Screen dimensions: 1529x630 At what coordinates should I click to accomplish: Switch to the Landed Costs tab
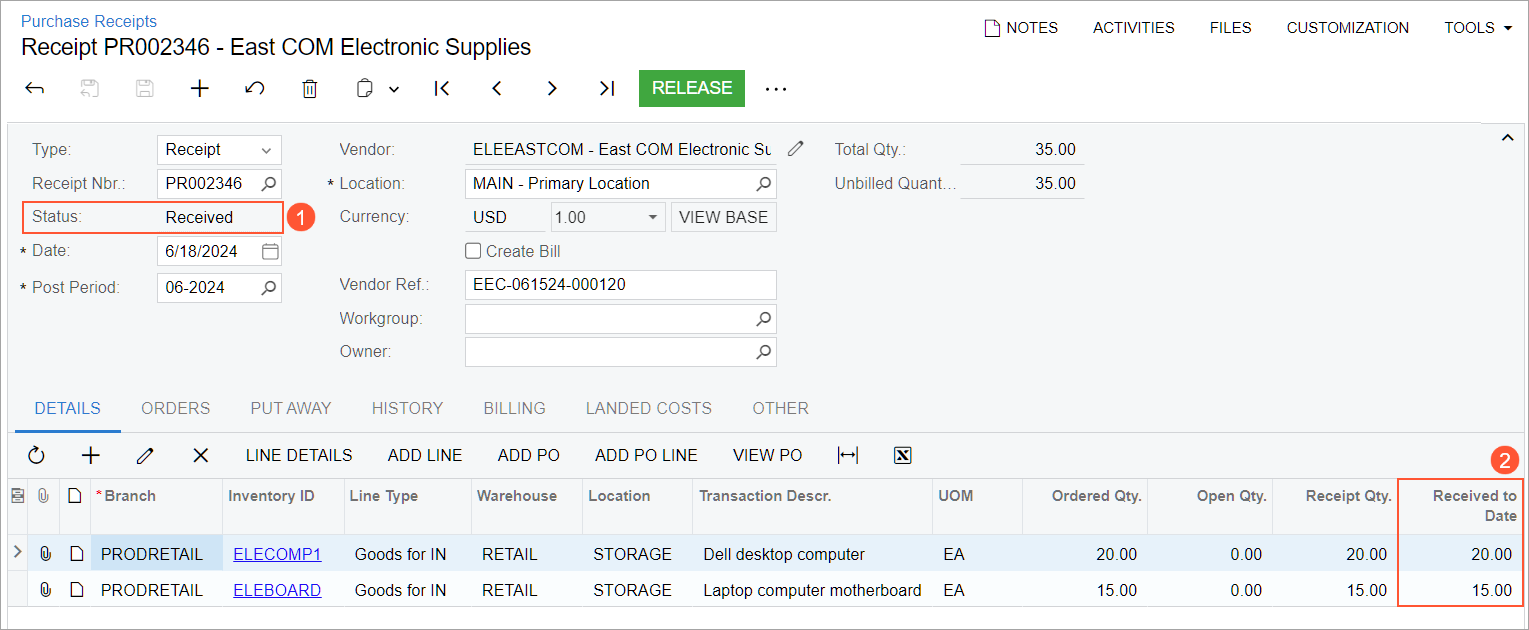pos(648,408)
